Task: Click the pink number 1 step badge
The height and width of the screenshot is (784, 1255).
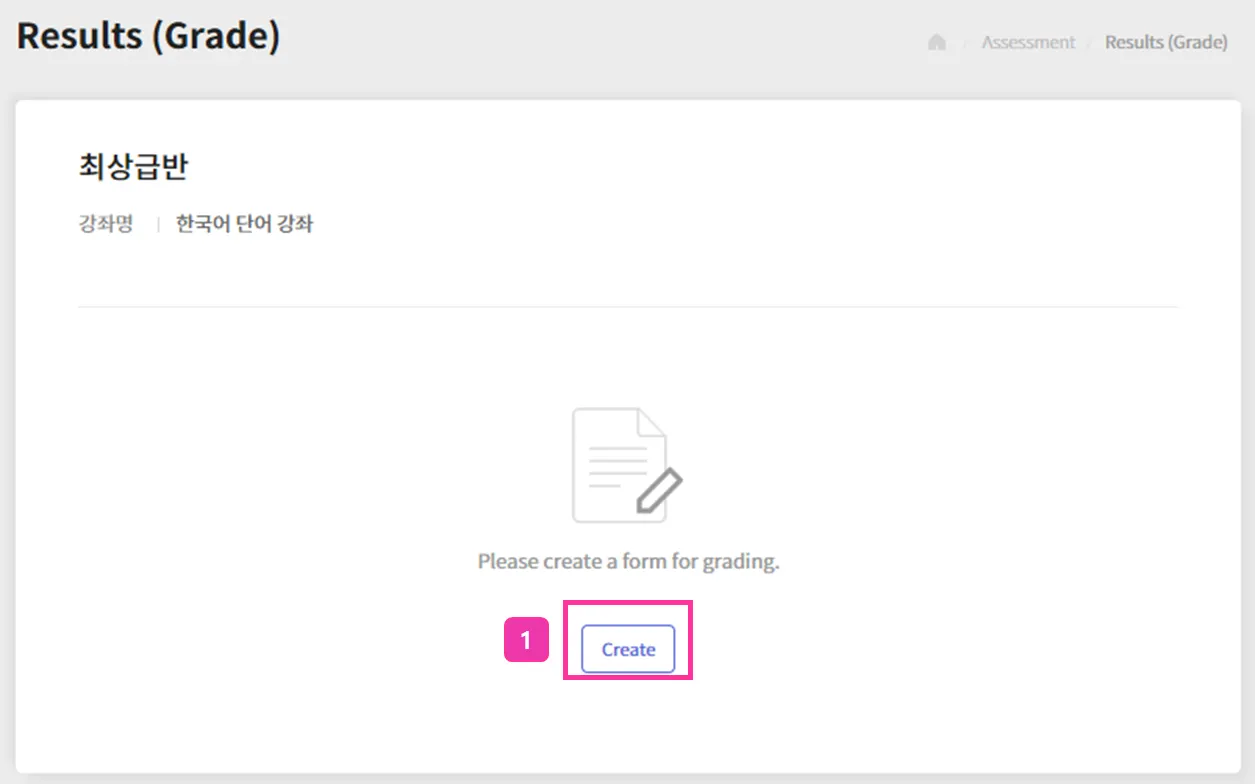Action: (x=526, y=640)
